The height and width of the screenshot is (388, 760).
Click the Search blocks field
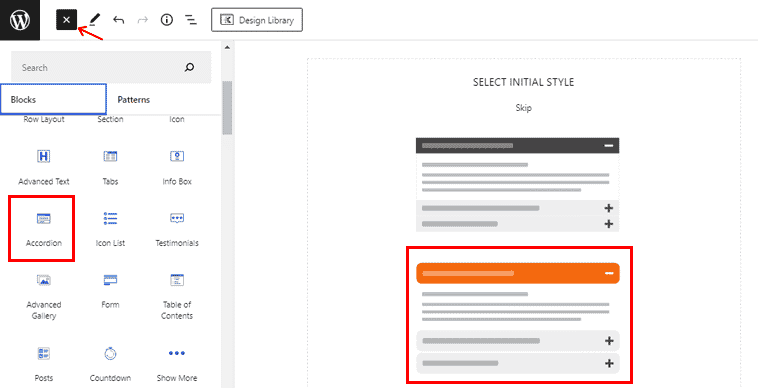click(111, 67)
